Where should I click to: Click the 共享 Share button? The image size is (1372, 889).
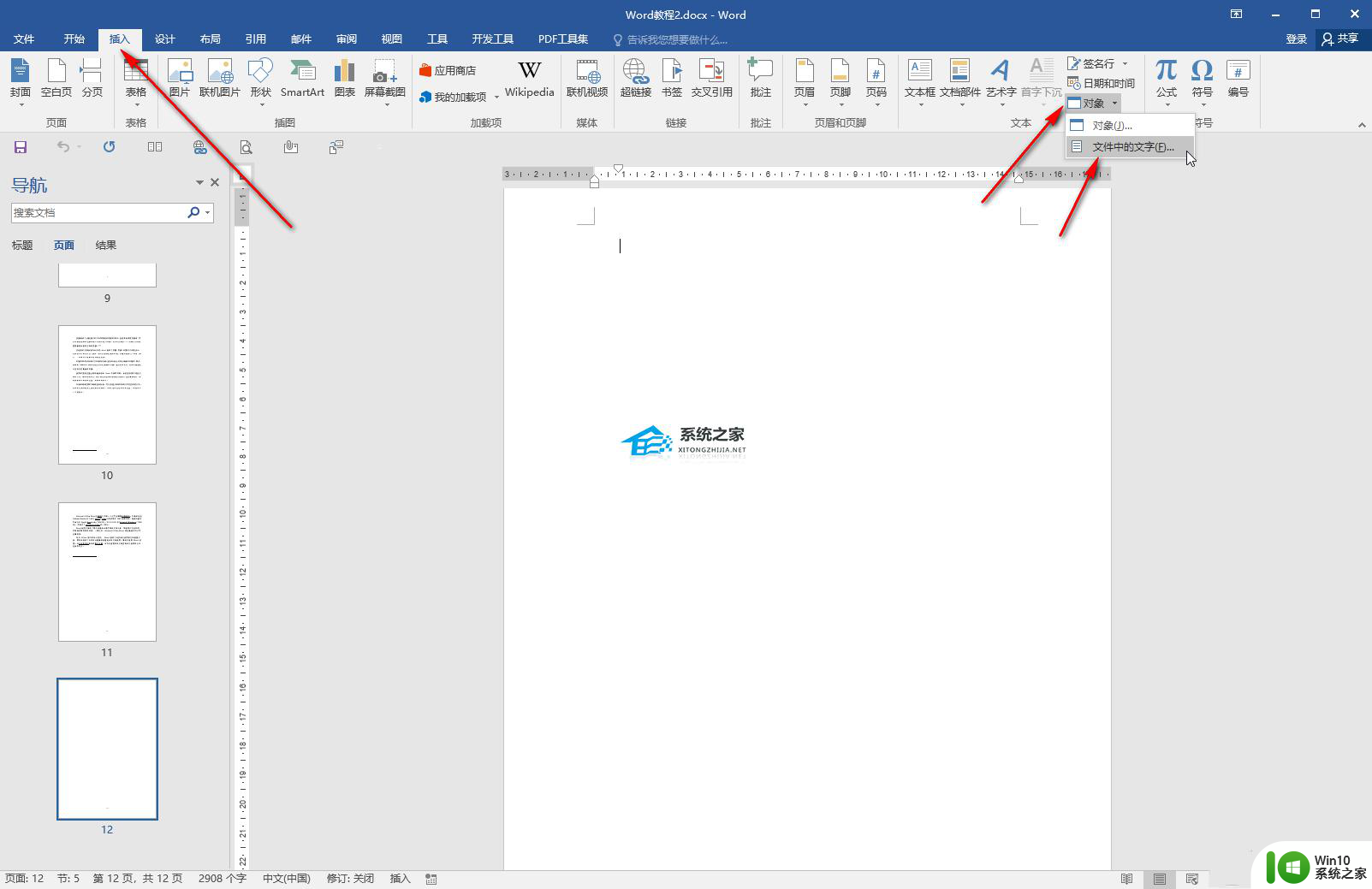[x=1341, y=39]
